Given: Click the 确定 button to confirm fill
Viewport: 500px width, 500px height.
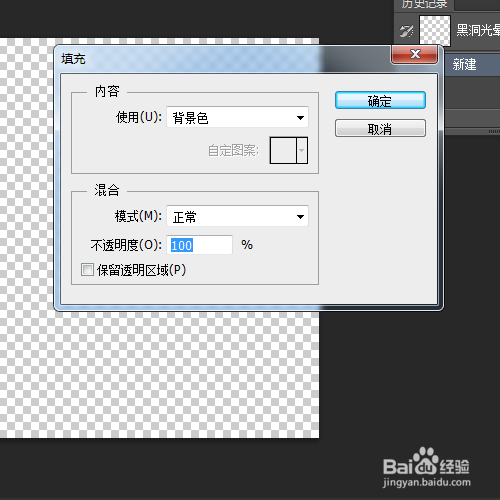Looking at the screenshot, I should tap(380, 100).
